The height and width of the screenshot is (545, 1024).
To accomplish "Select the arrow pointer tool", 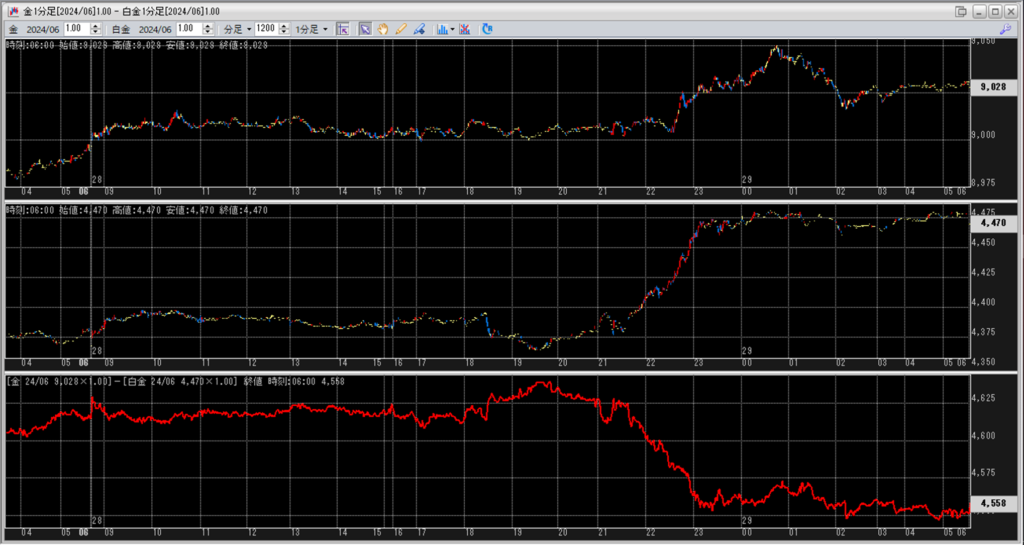I will tap(365, 29).
